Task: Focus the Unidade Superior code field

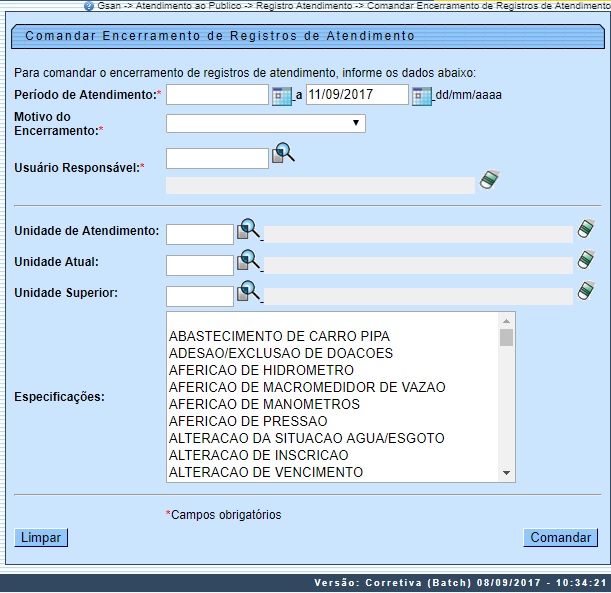Action: tap(200, 296)
